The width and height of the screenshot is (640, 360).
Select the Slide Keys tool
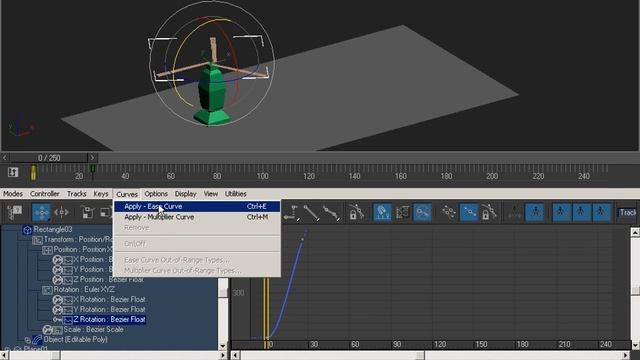tap(62, 212)
